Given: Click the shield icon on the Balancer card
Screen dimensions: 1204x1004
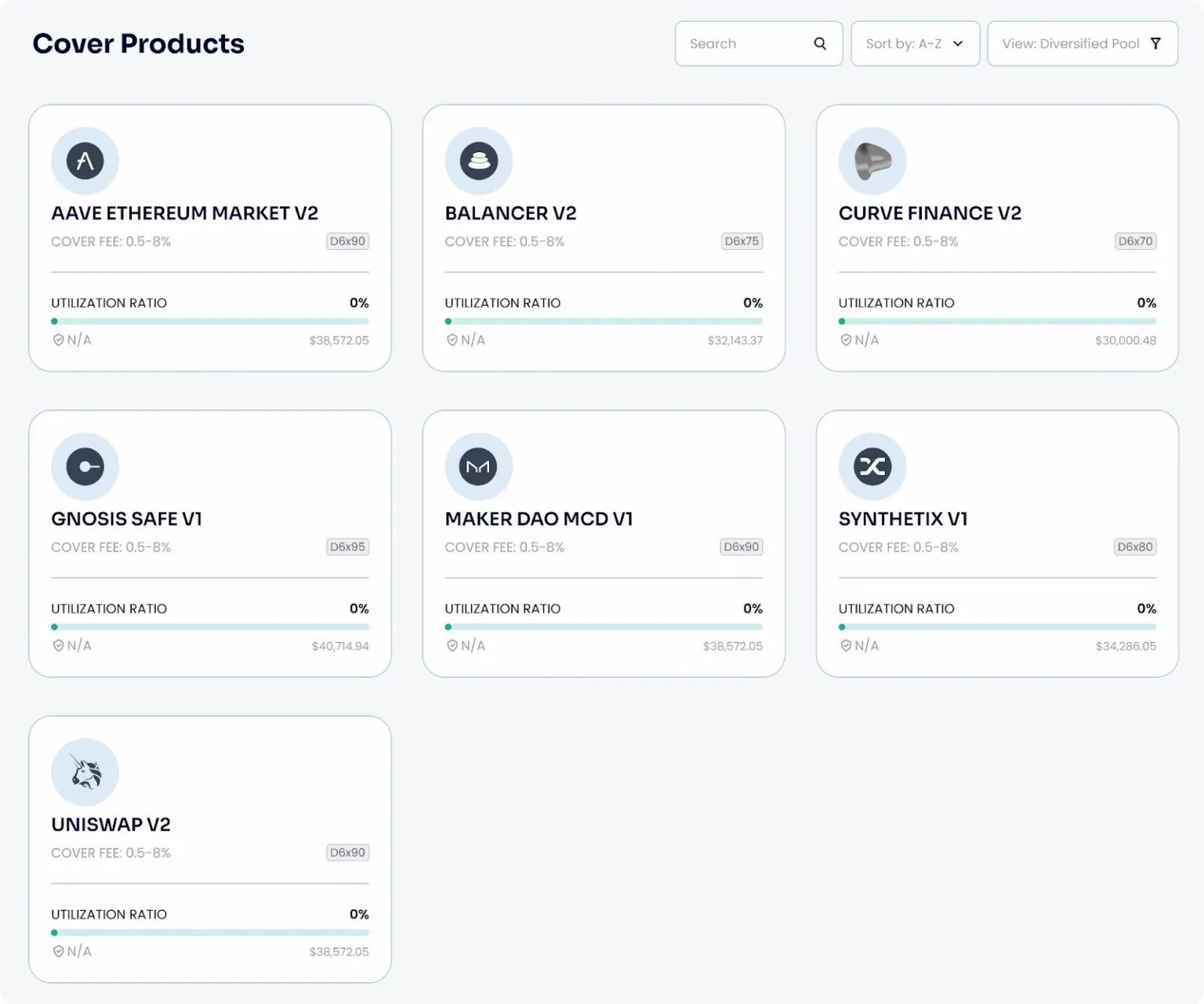Looking at the screenshot, I should pyautogui.click(x=452, y=340).
